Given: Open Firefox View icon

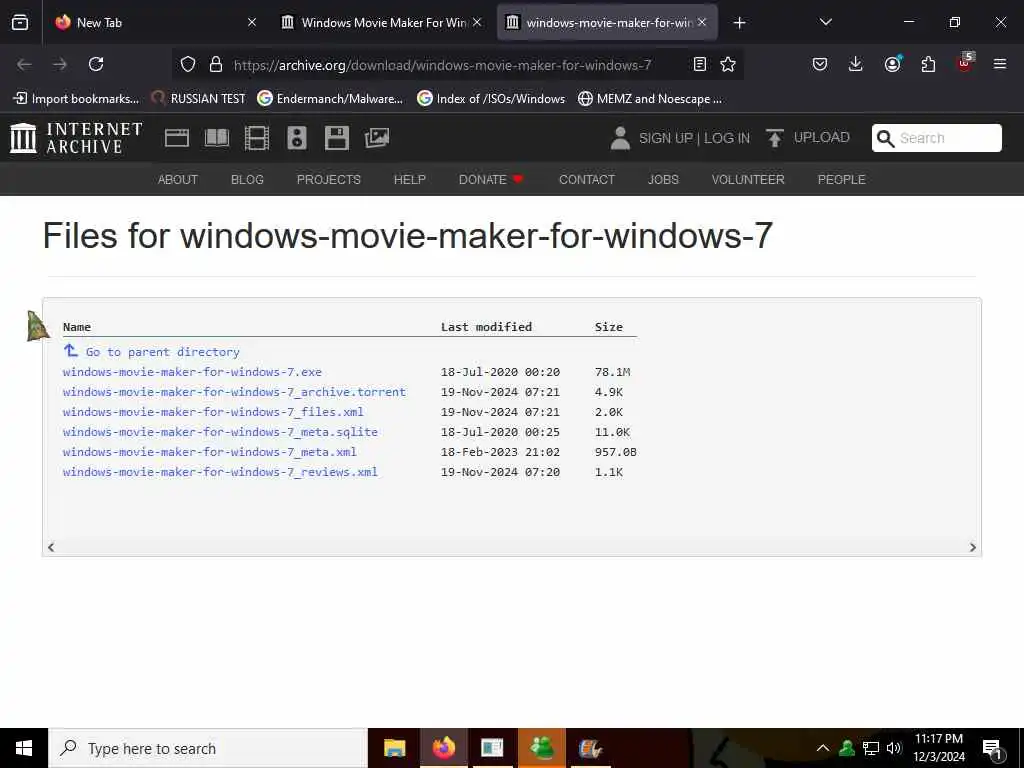Looking at the screenshot, I should click(20, 22).
